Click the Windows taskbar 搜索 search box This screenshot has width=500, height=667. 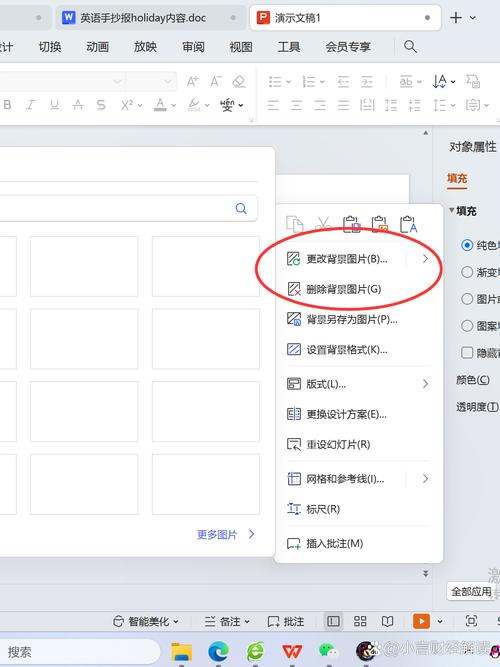tap(78, 652)
